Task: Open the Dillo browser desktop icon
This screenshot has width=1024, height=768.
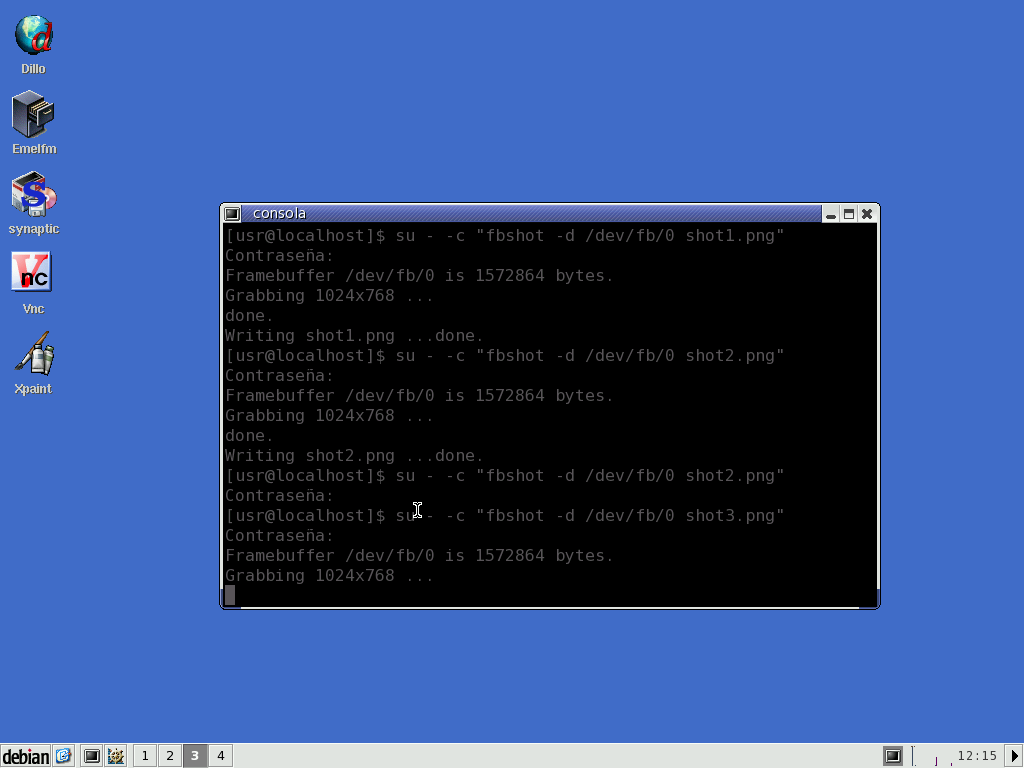Action: click(33, 36)
